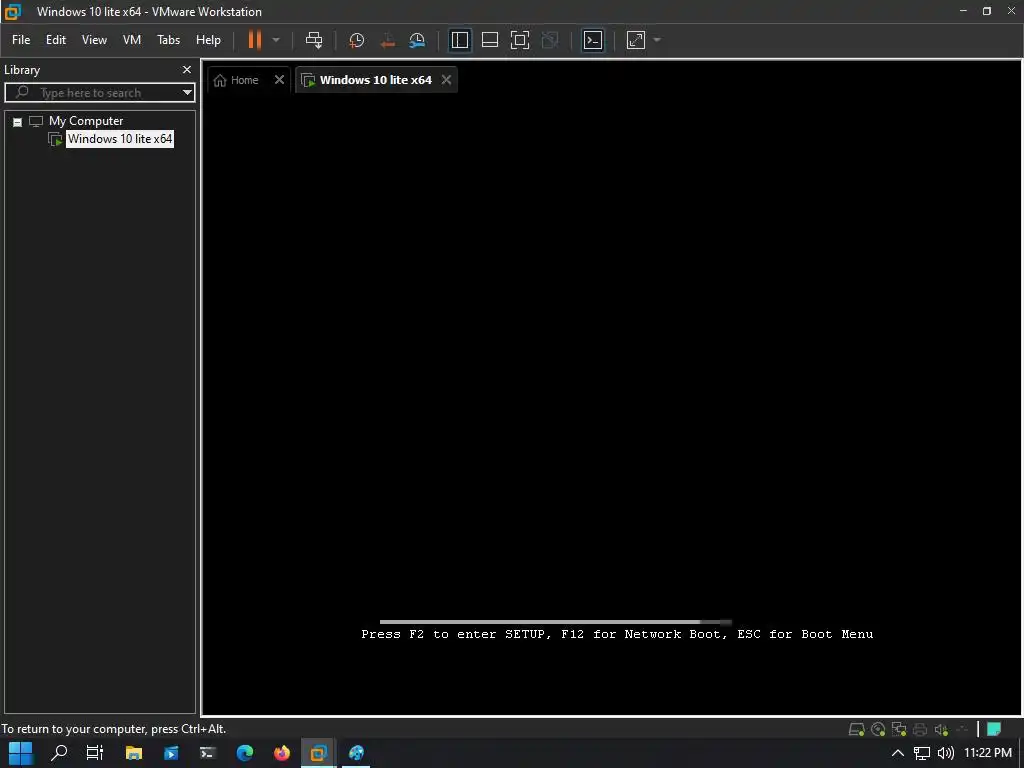Screen dimensions: 1024x768
Task: Open Task View on the taskbar
Action: click(95, 753)
